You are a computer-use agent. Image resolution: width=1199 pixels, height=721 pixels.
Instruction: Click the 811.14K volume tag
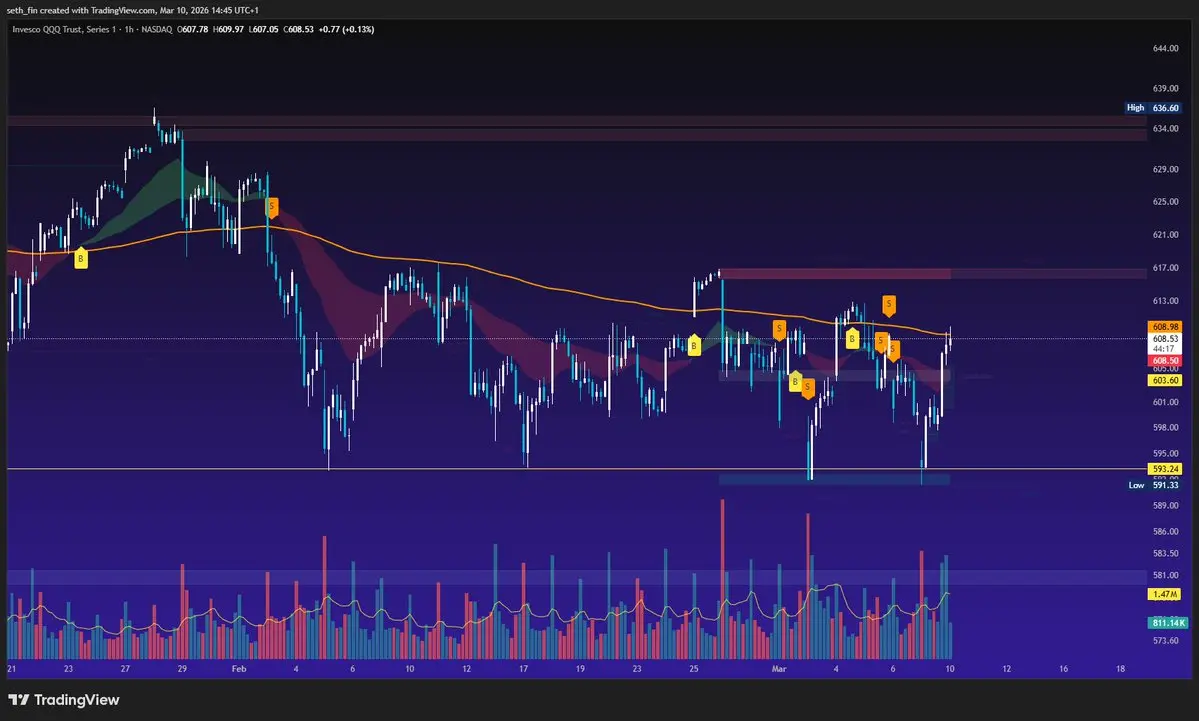click(x=1168, y=623)
